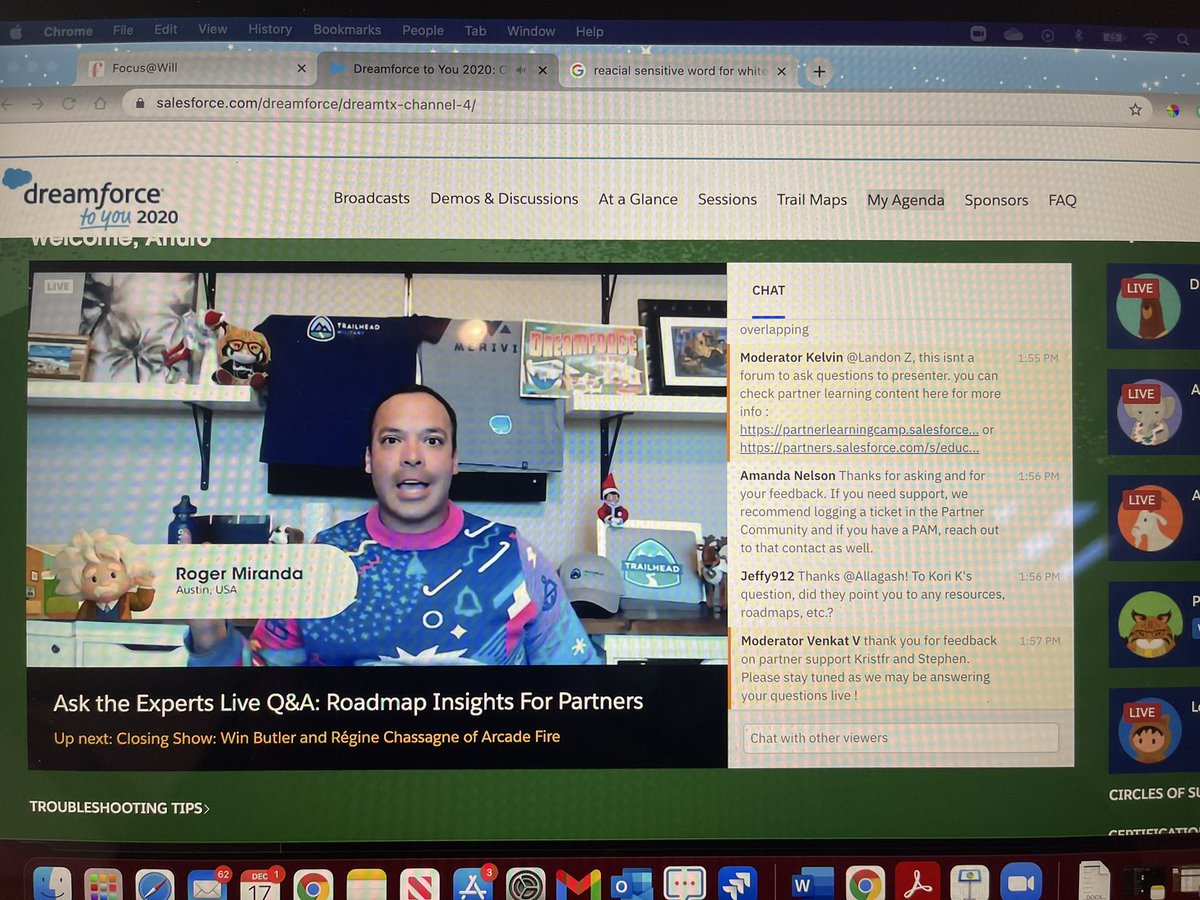Click the colorful extension icon in toolbar
This screenshot has height=900, width=1200.
tap(1173, 110)
